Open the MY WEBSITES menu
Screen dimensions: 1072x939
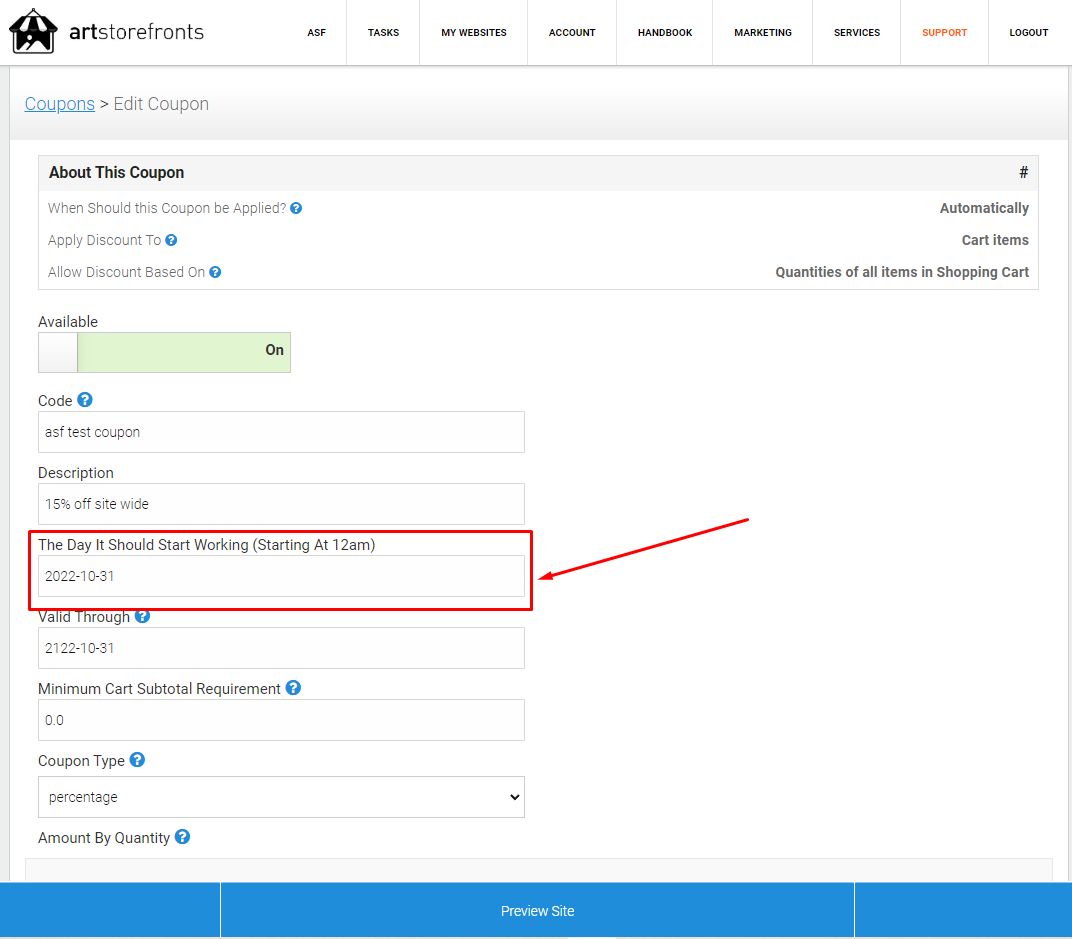coord(474,32)
